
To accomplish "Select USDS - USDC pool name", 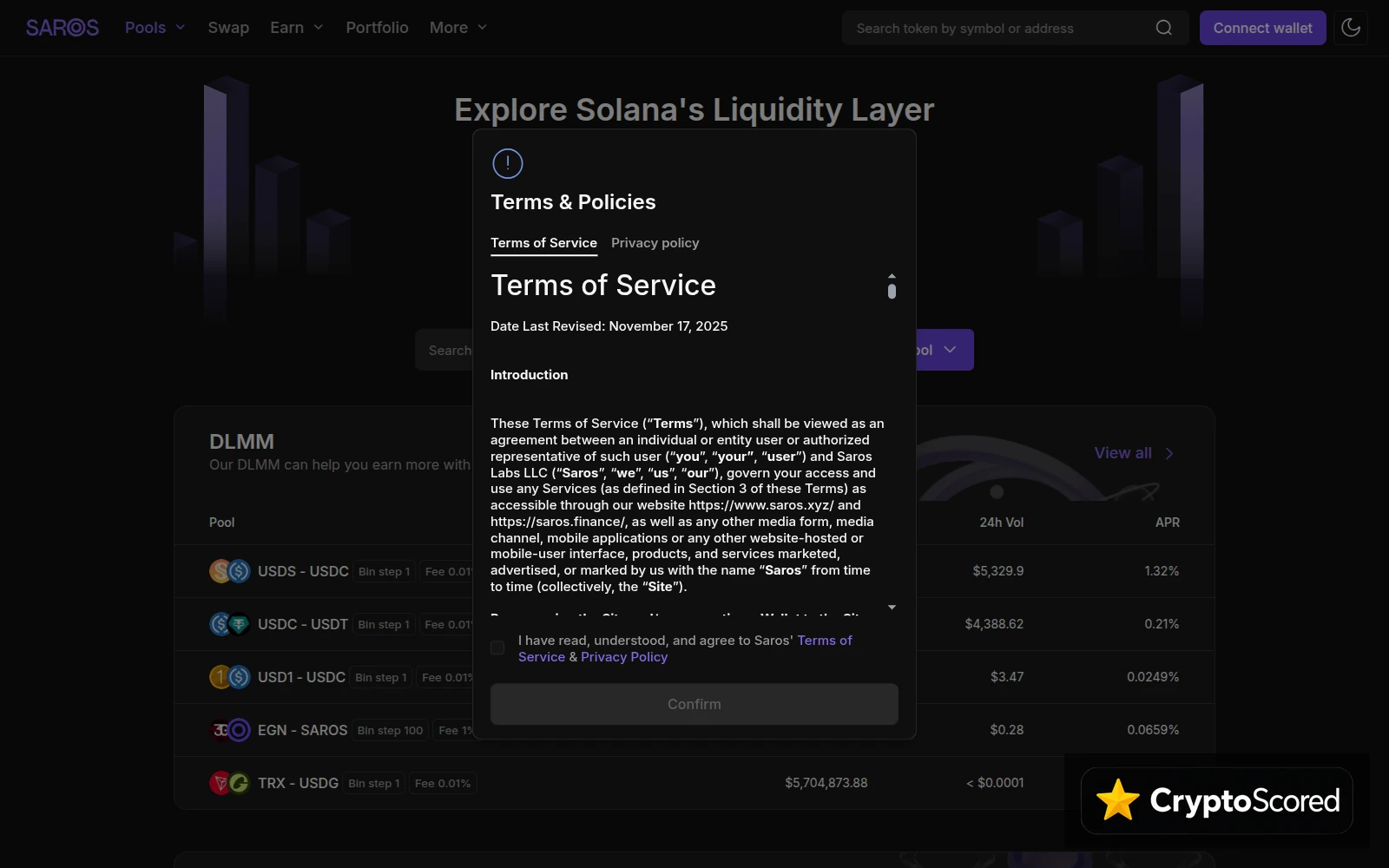I will click(x=303, y=571).
